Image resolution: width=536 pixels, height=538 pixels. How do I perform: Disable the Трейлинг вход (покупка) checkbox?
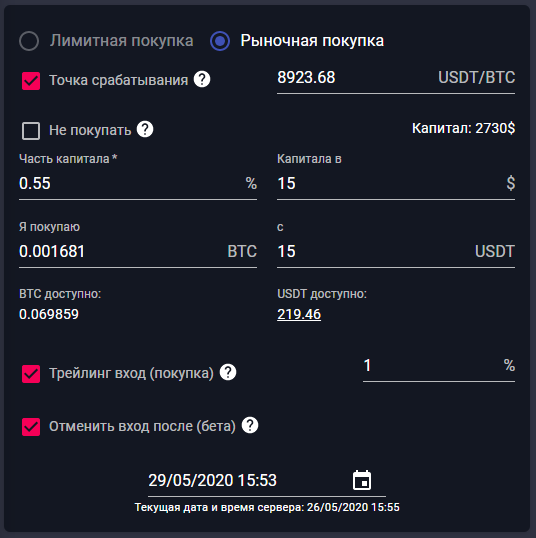31,374
